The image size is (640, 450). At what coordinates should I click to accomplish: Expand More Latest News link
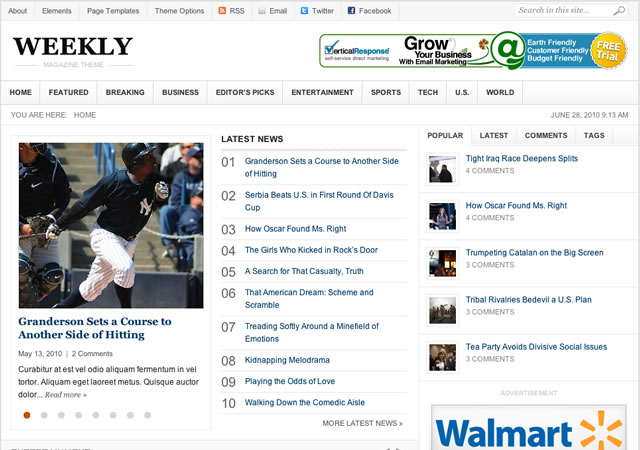[362, 423]
